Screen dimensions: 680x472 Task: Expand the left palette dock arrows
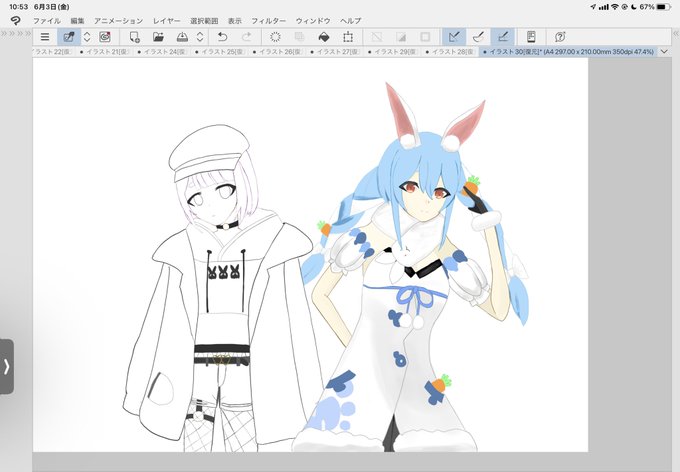tap(16, 33)
